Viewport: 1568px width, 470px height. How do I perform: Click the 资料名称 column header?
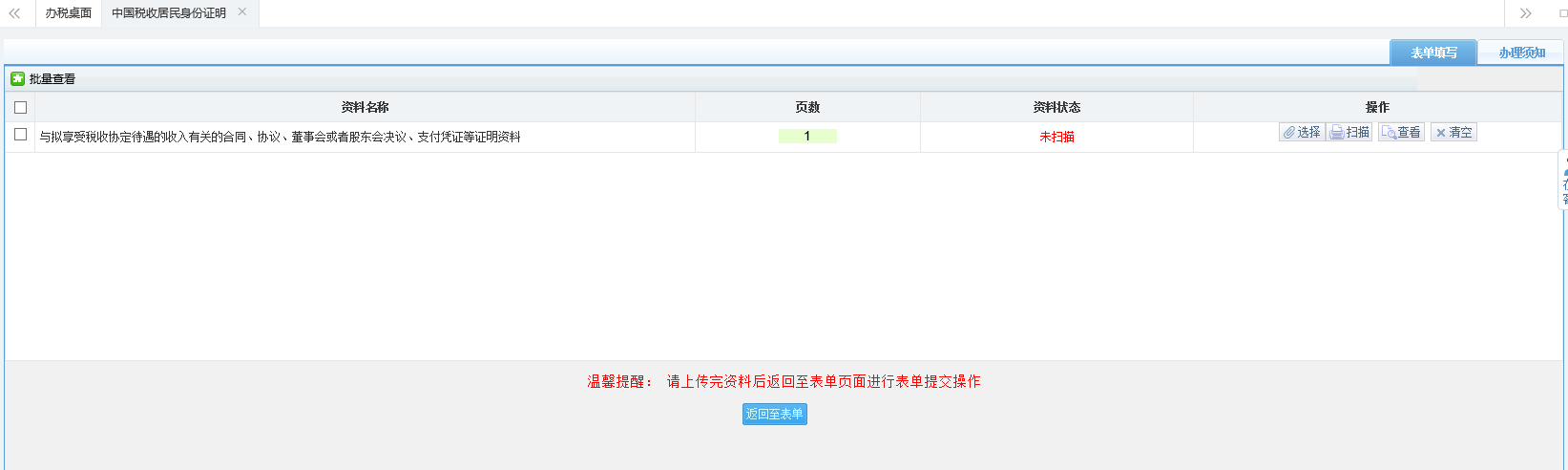[365, 108]
